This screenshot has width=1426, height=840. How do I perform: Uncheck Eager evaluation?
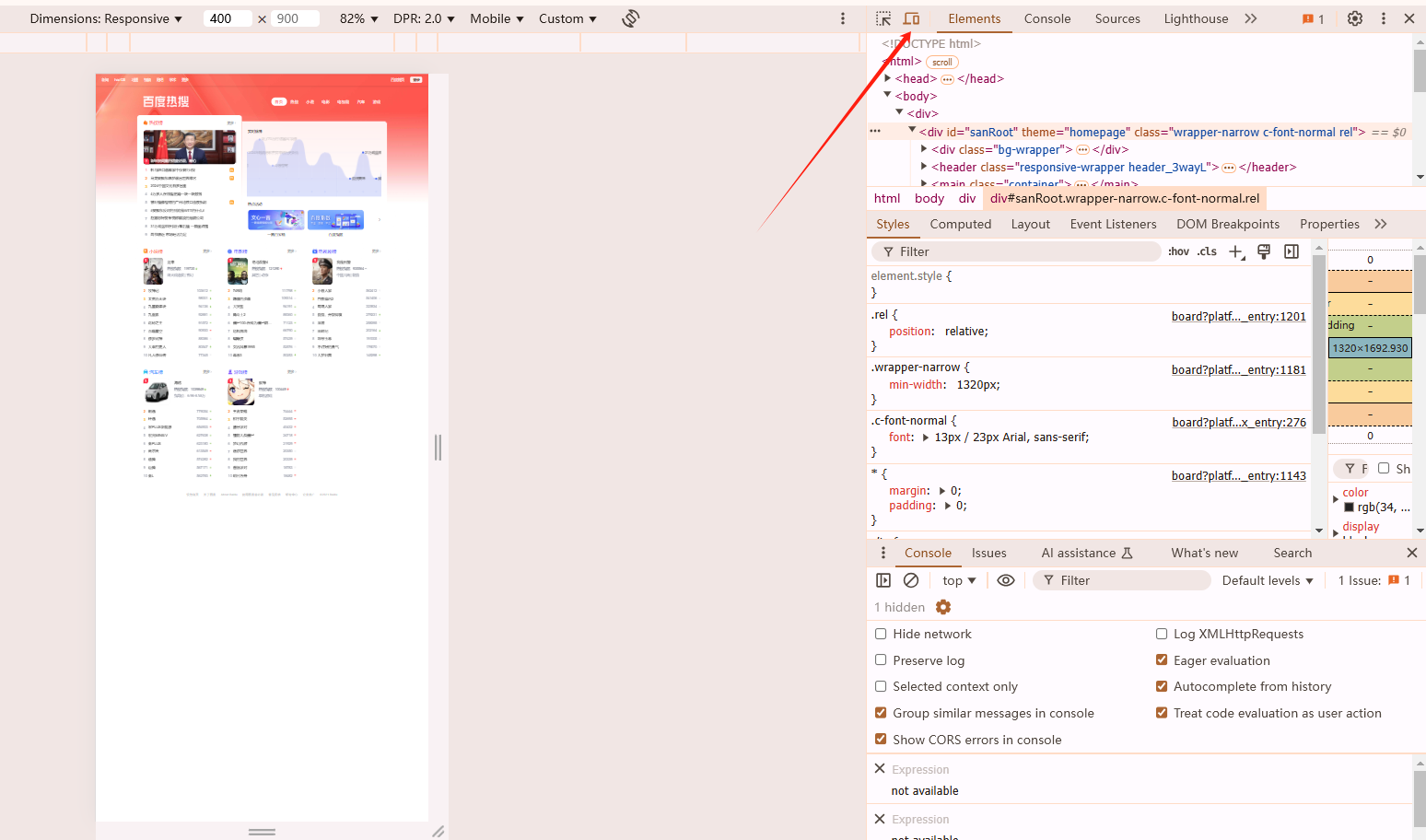coord(1162,660)
